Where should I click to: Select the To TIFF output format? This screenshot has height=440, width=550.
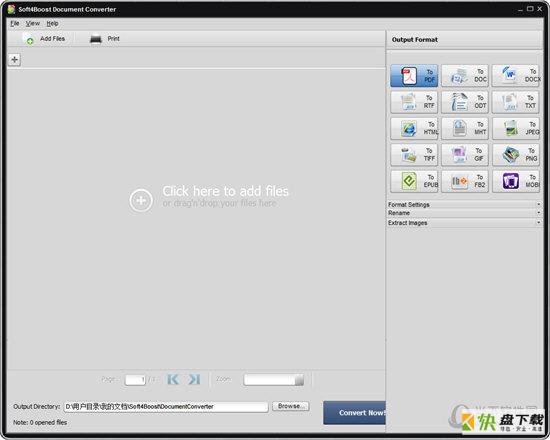(x=414, y=155)
